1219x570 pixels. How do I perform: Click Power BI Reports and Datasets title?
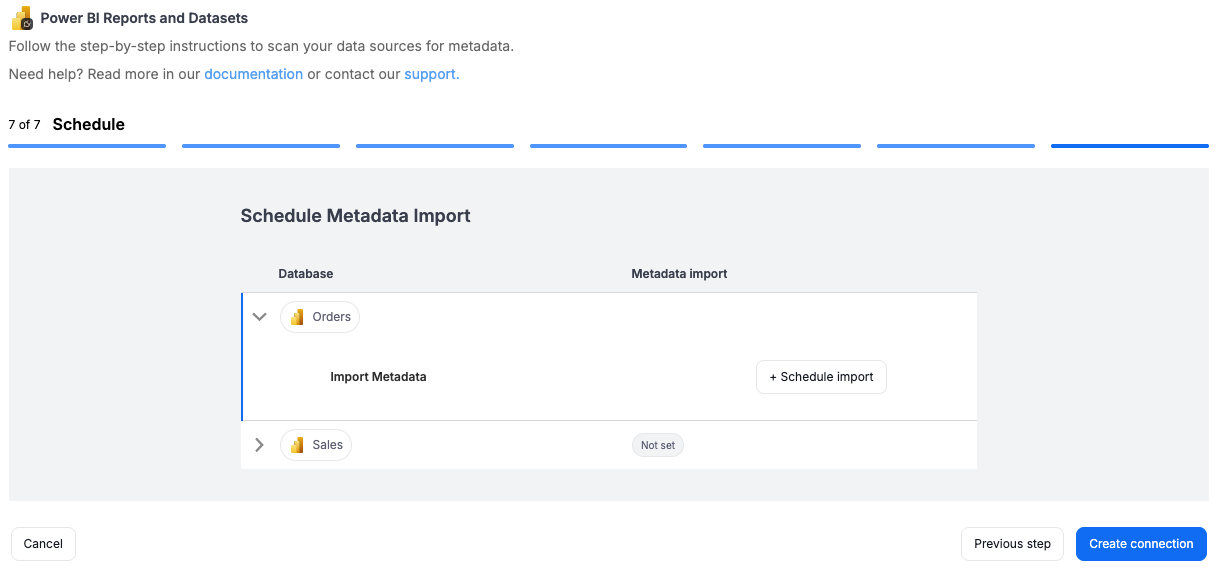click(x=144, y=18)
